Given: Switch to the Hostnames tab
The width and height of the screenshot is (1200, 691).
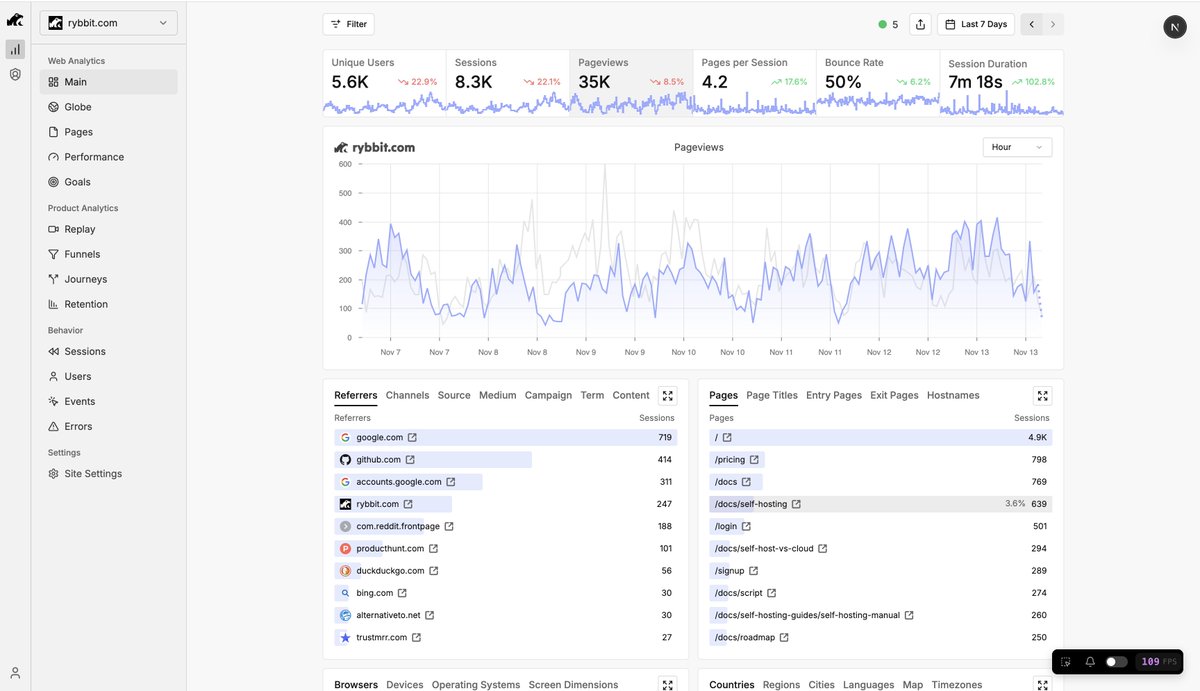Looking at the screenshot, I should coord(953,395).
